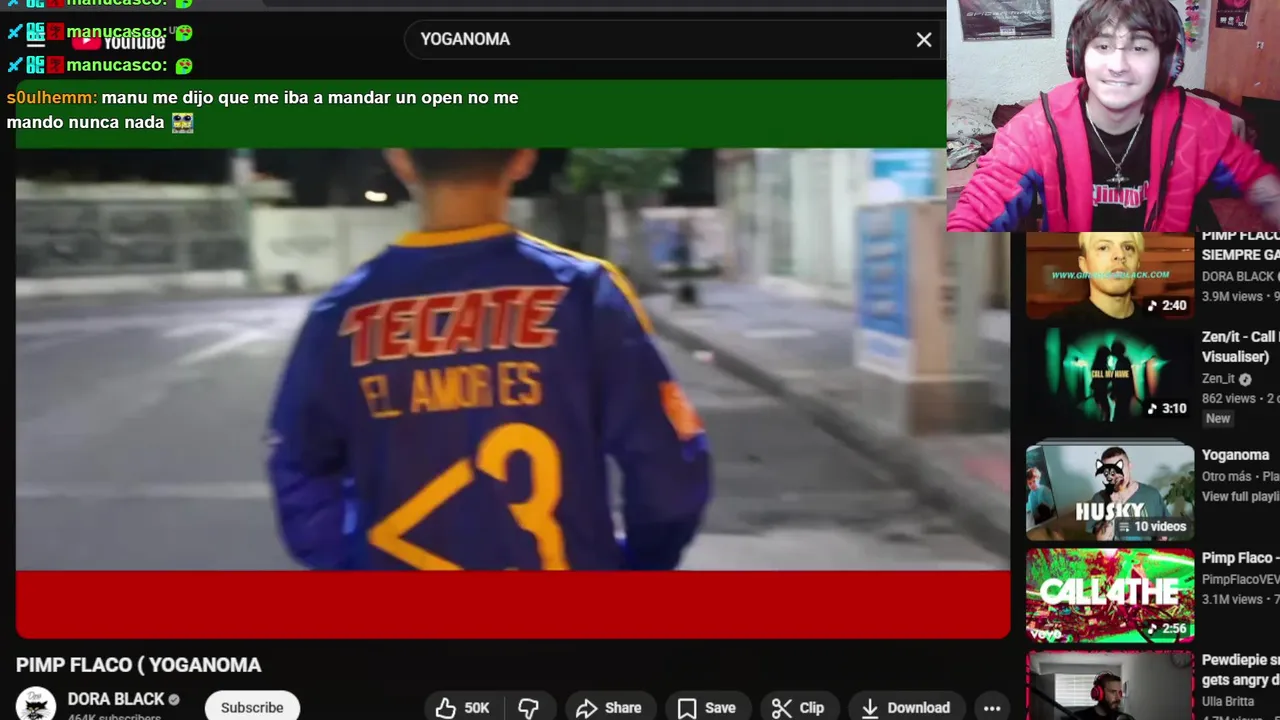Share the PIMP FLACO video
This screenshot has width=1280, height=720.
point(609,707)
